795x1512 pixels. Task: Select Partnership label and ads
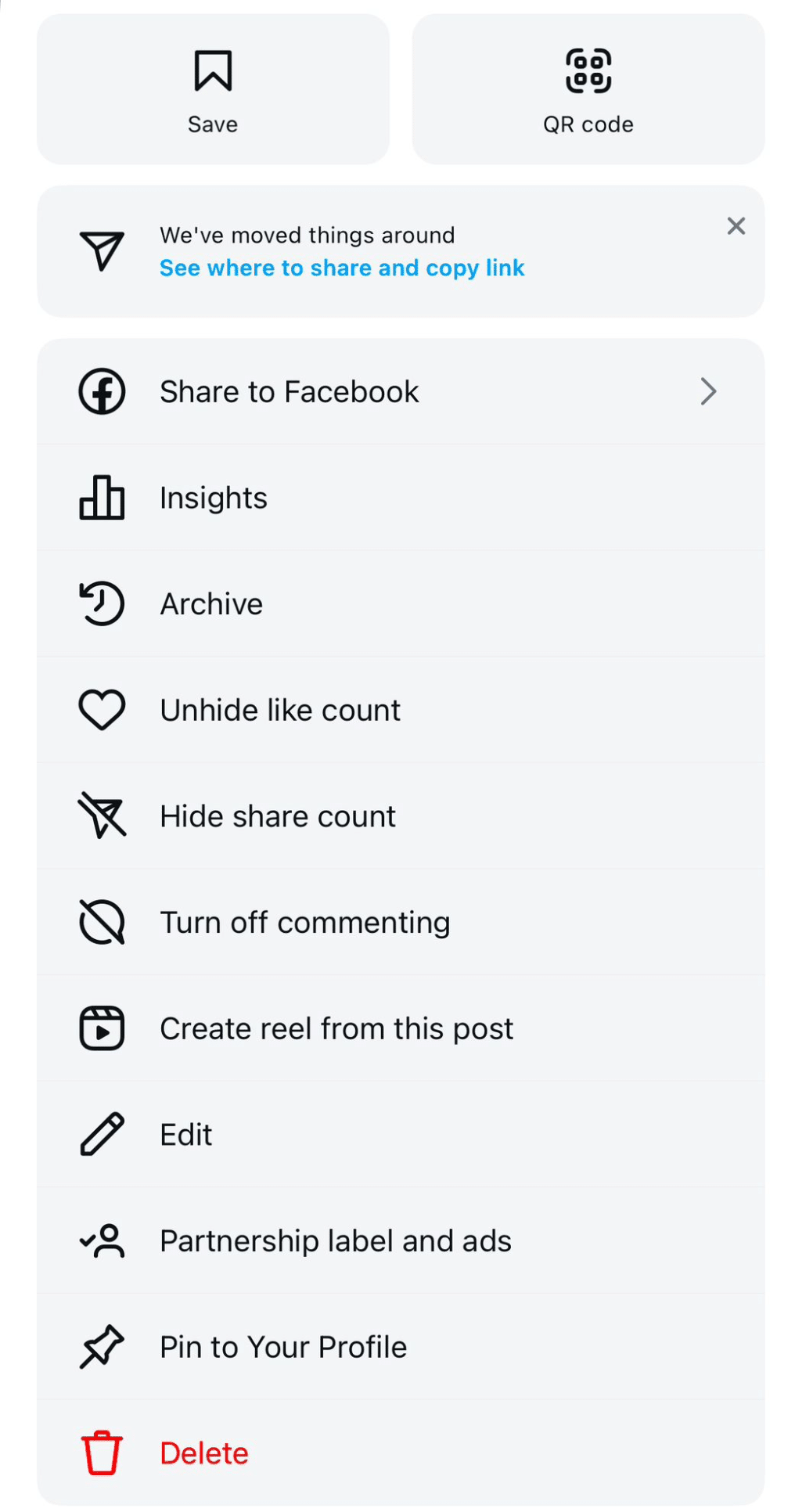tap(335, 1240)
